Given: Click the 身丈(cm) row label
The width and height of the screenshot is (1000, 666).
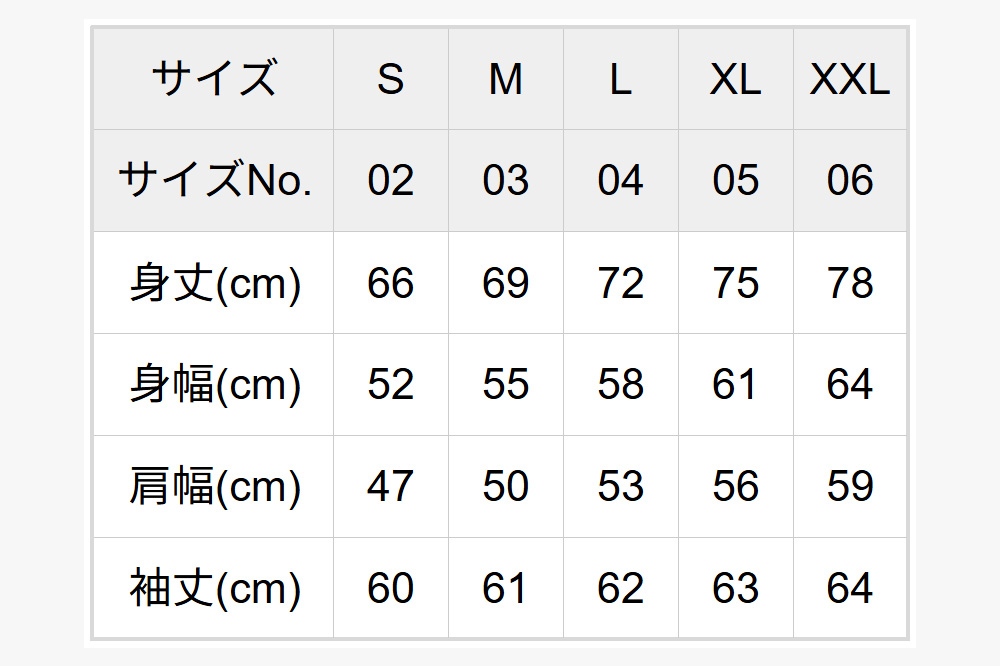Looking at the screenshot, I should (x=213, y=283).
